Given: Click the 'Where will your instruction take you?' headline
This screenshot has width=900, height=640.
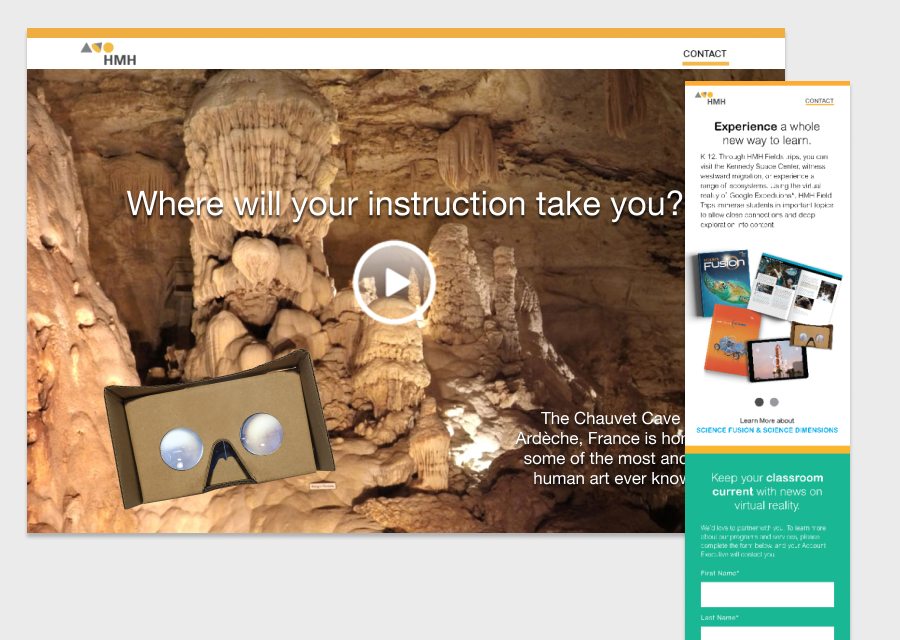Looking at the screenshot, I should pyautogui.click(x=405, y=204).
